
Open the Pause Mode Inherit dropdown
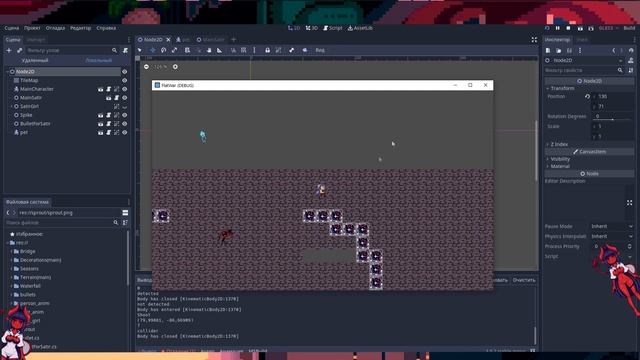point(612,226)
